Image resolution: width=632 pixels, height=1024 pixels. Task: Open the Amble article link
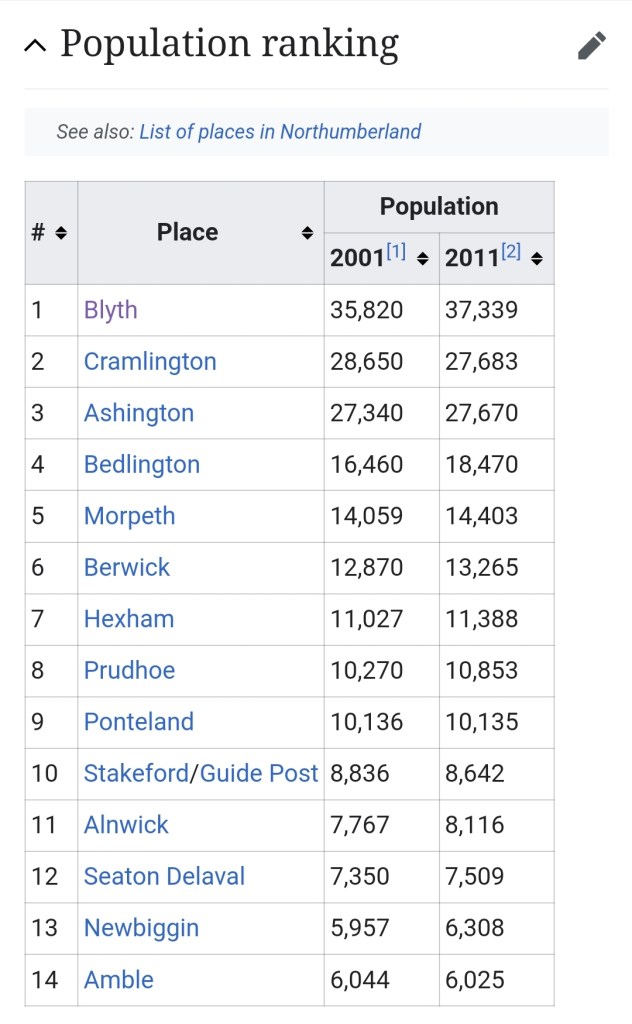pyautogui.click(x=119, y=980)
